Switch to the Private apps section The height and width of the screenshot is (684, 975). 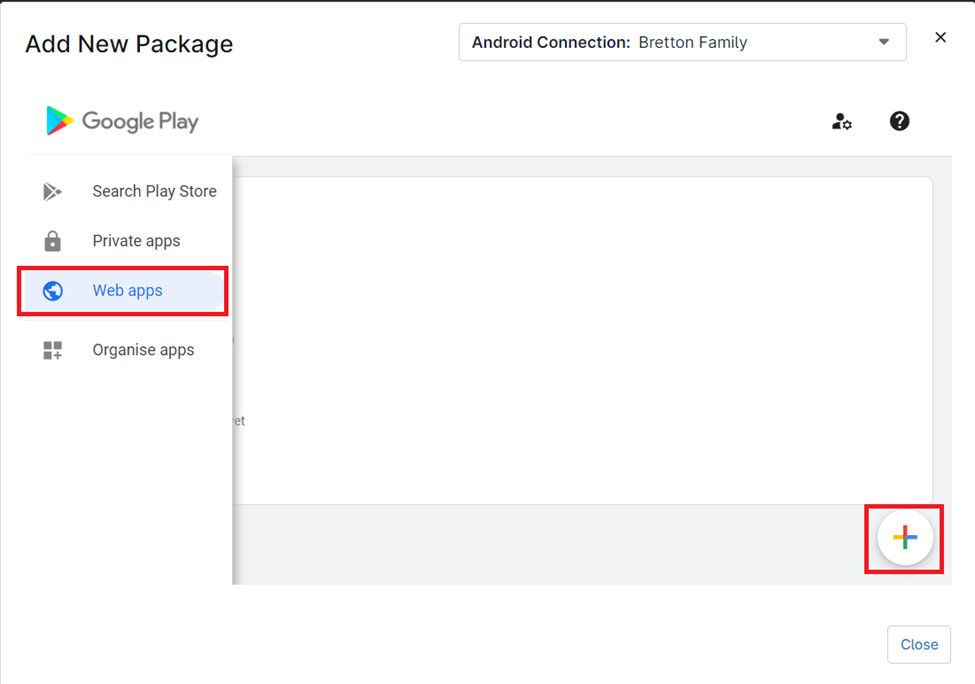[x=136, y=240]
